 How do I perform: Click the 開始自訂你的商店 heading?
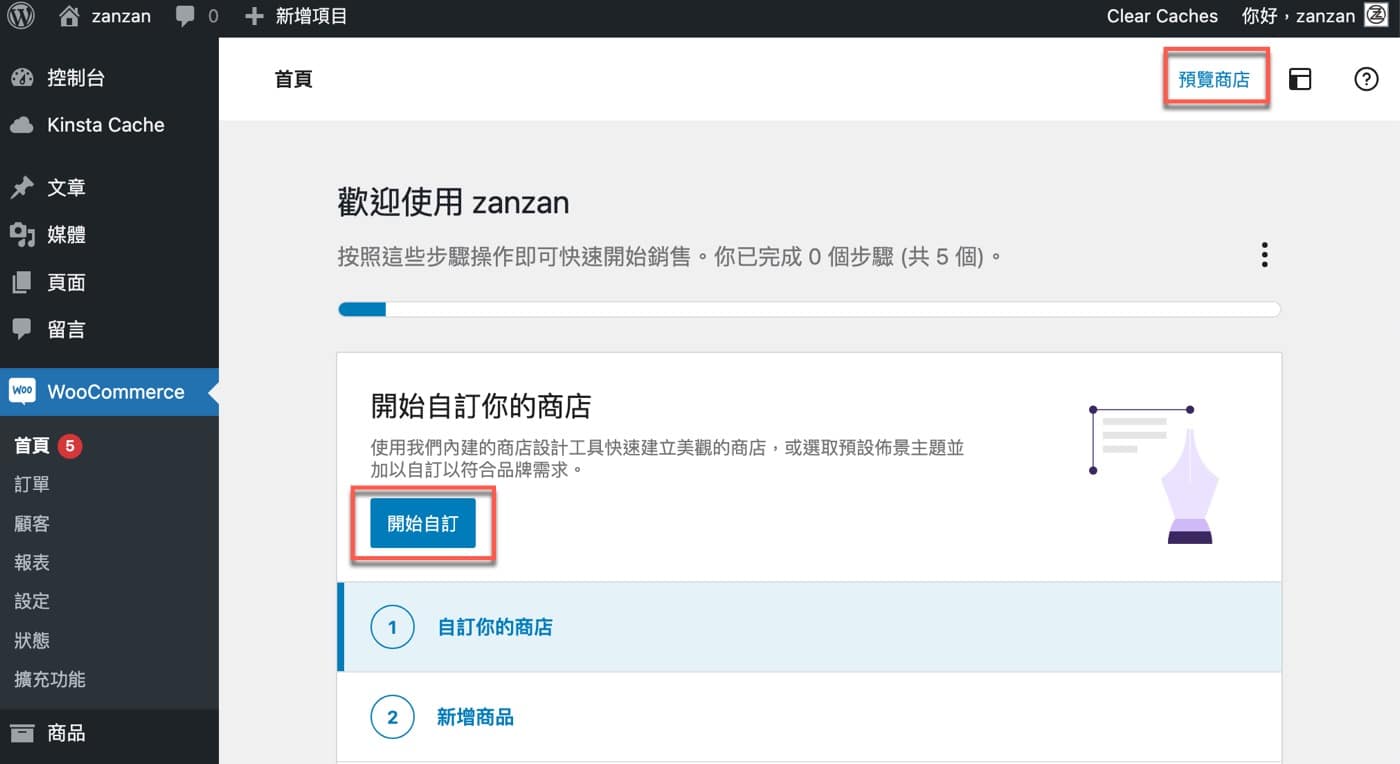point(481,406)
